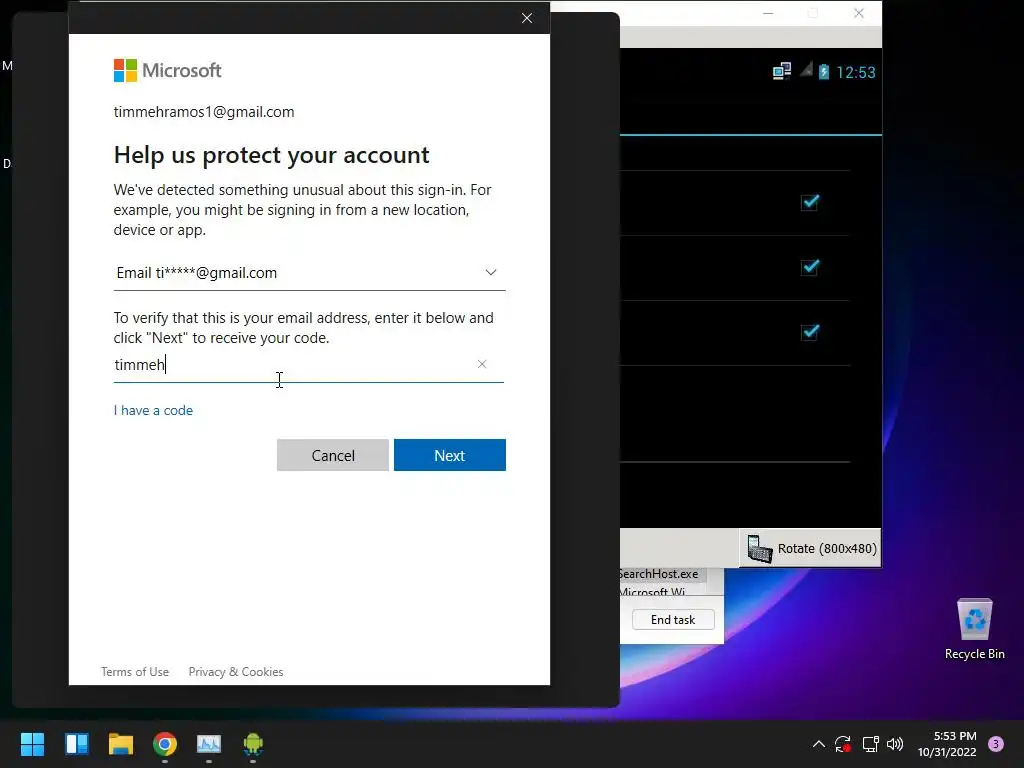Click the account email timmehramos1@gmail.com text
Viewport: 1024px width, 768px height.
tap(204, 112)
